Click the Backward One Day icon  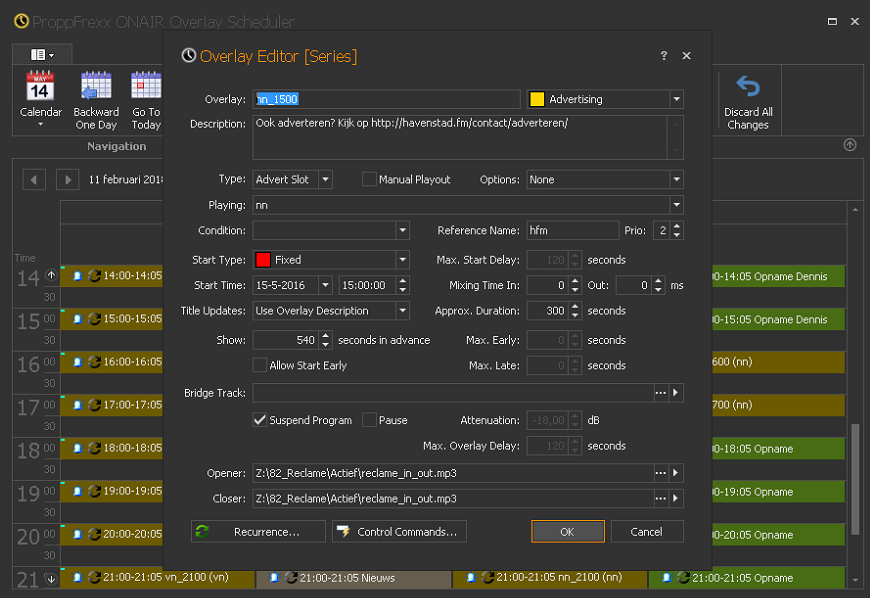pos(96,88)
